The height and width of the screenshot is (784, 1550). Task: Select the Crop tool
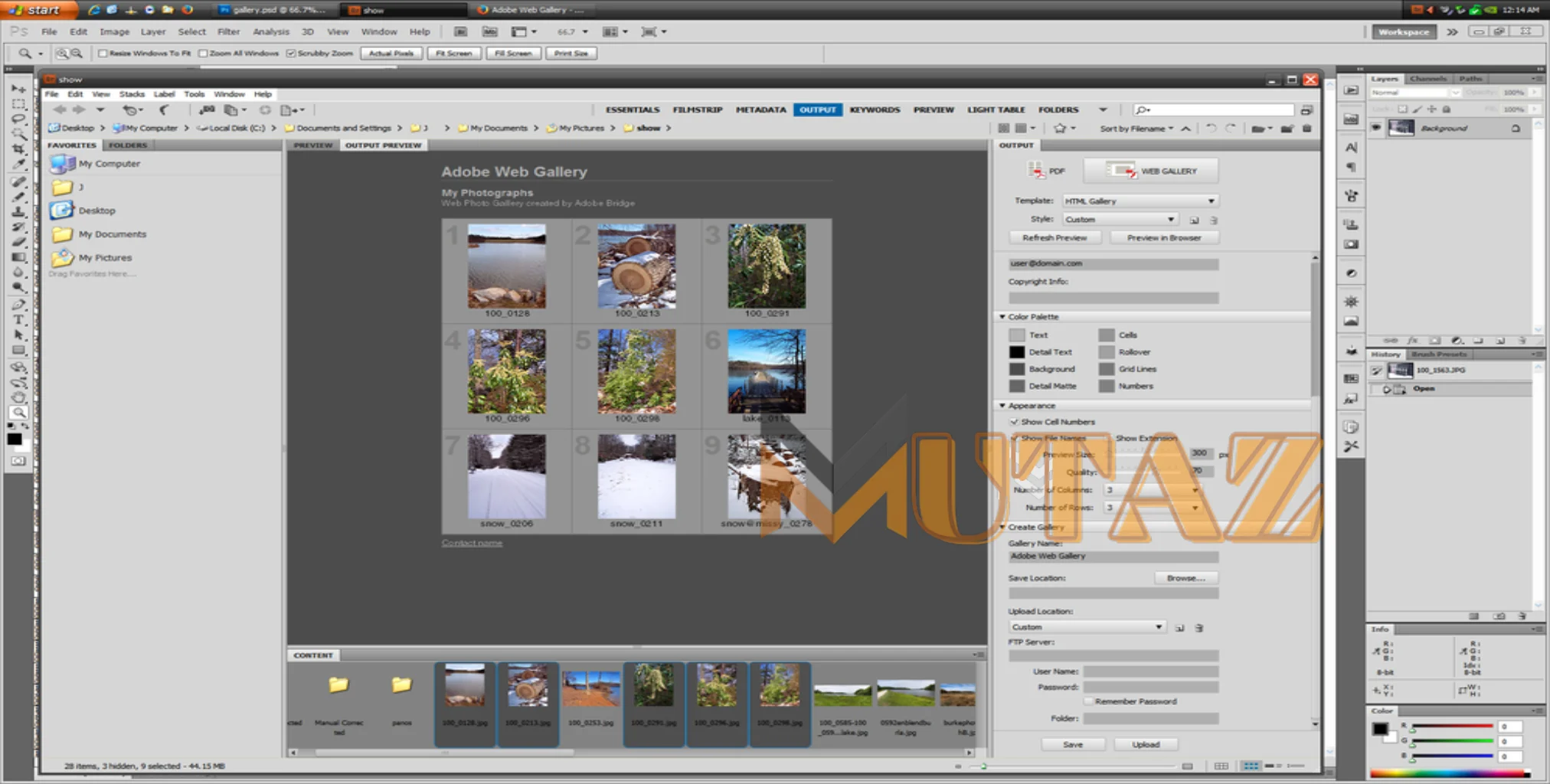tap(18, 149)
